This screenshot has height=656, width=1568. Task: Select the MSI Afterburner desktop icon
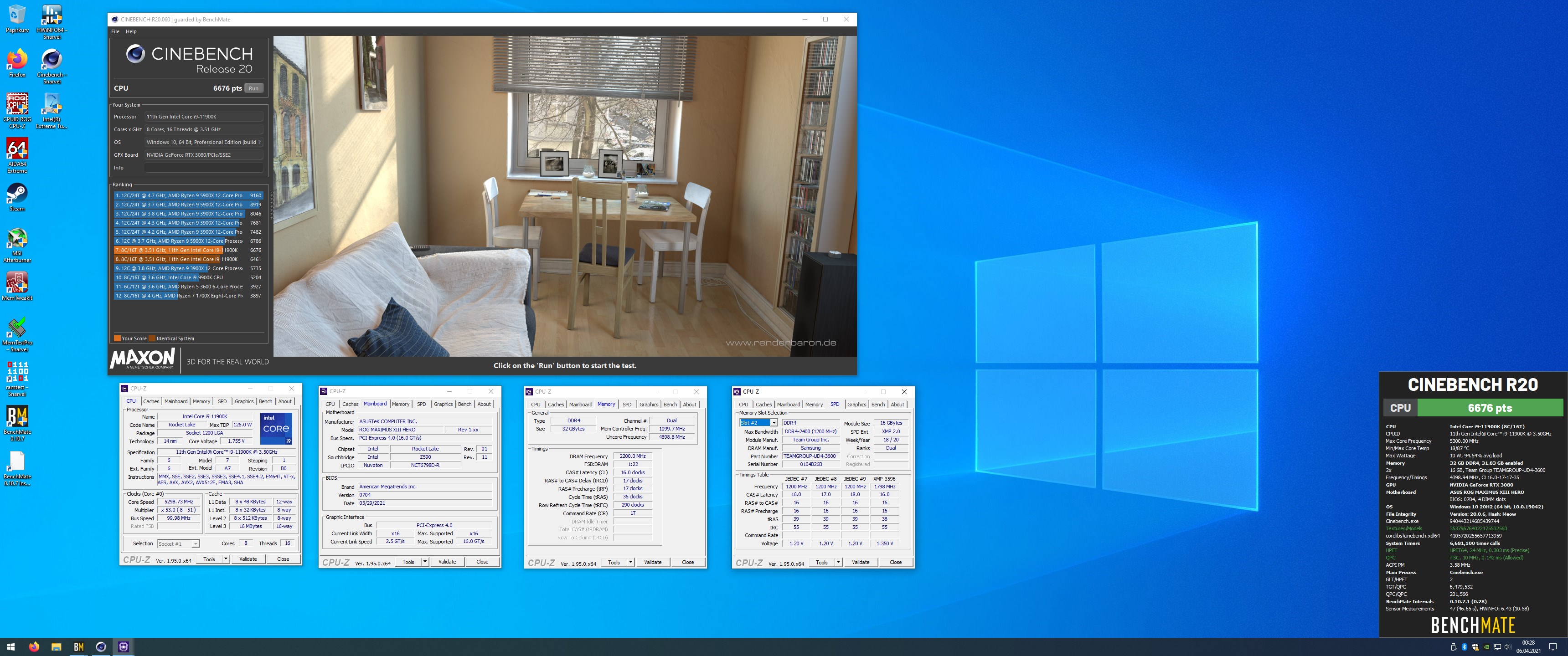[x=17, y=245]
